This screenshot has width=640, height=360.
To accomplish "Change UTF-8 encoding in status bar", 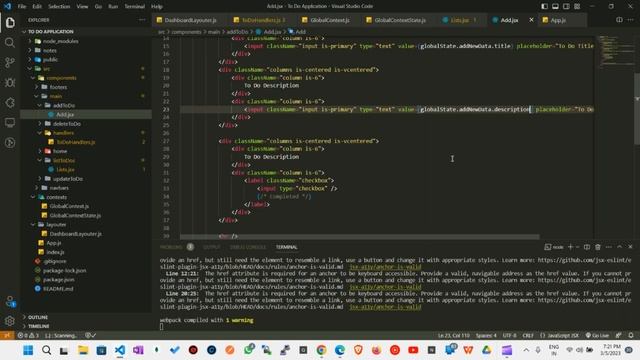I will click(509, 335).
